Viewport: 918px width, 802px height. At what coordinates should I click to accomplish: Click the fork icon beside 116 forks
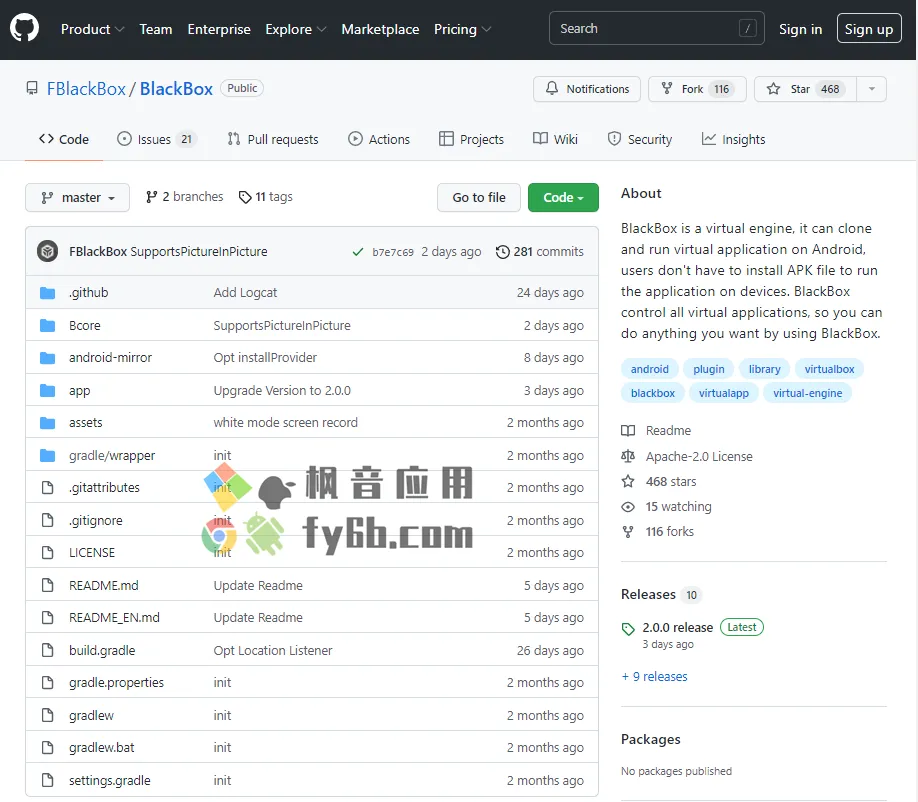point(628,532)
